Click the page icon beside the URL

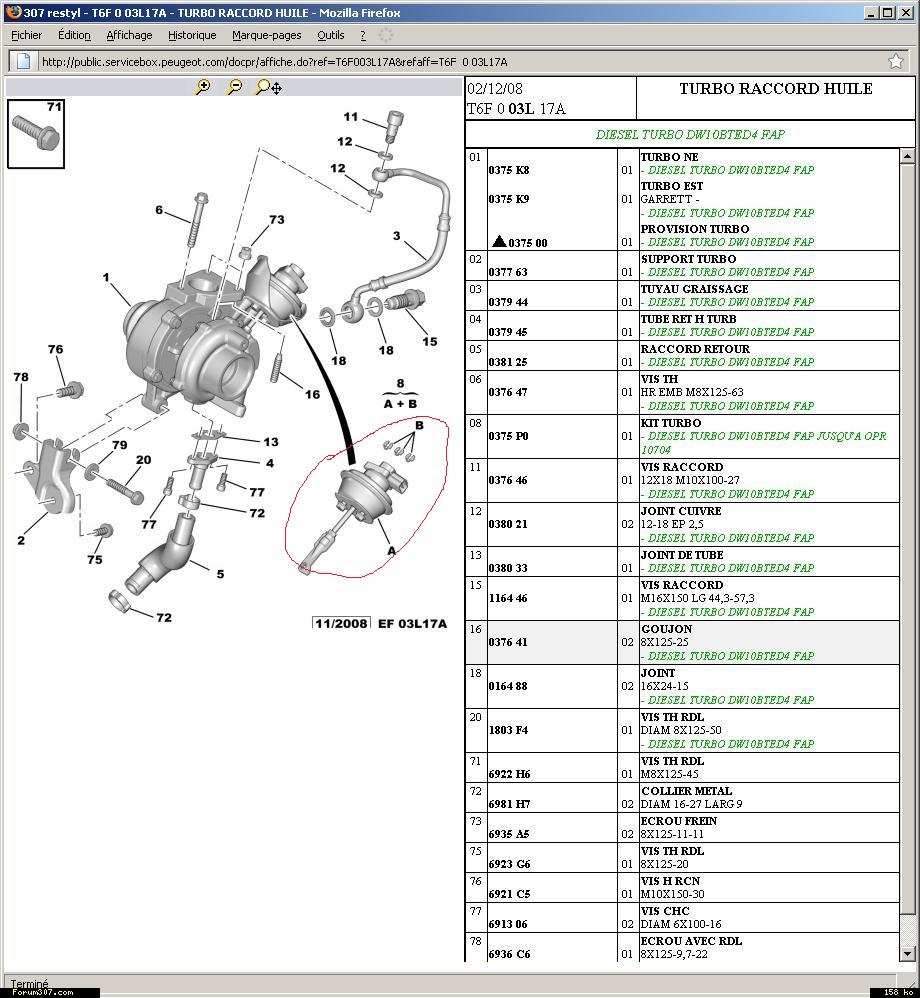pyautogui.click(x=24, y=61)
